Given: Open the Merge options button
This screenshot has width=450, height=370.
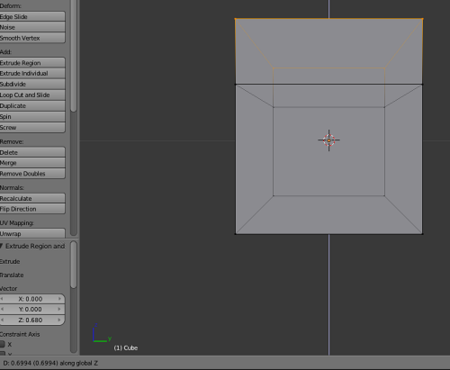Looking at the screenshot, I should (x=32, y=163).
